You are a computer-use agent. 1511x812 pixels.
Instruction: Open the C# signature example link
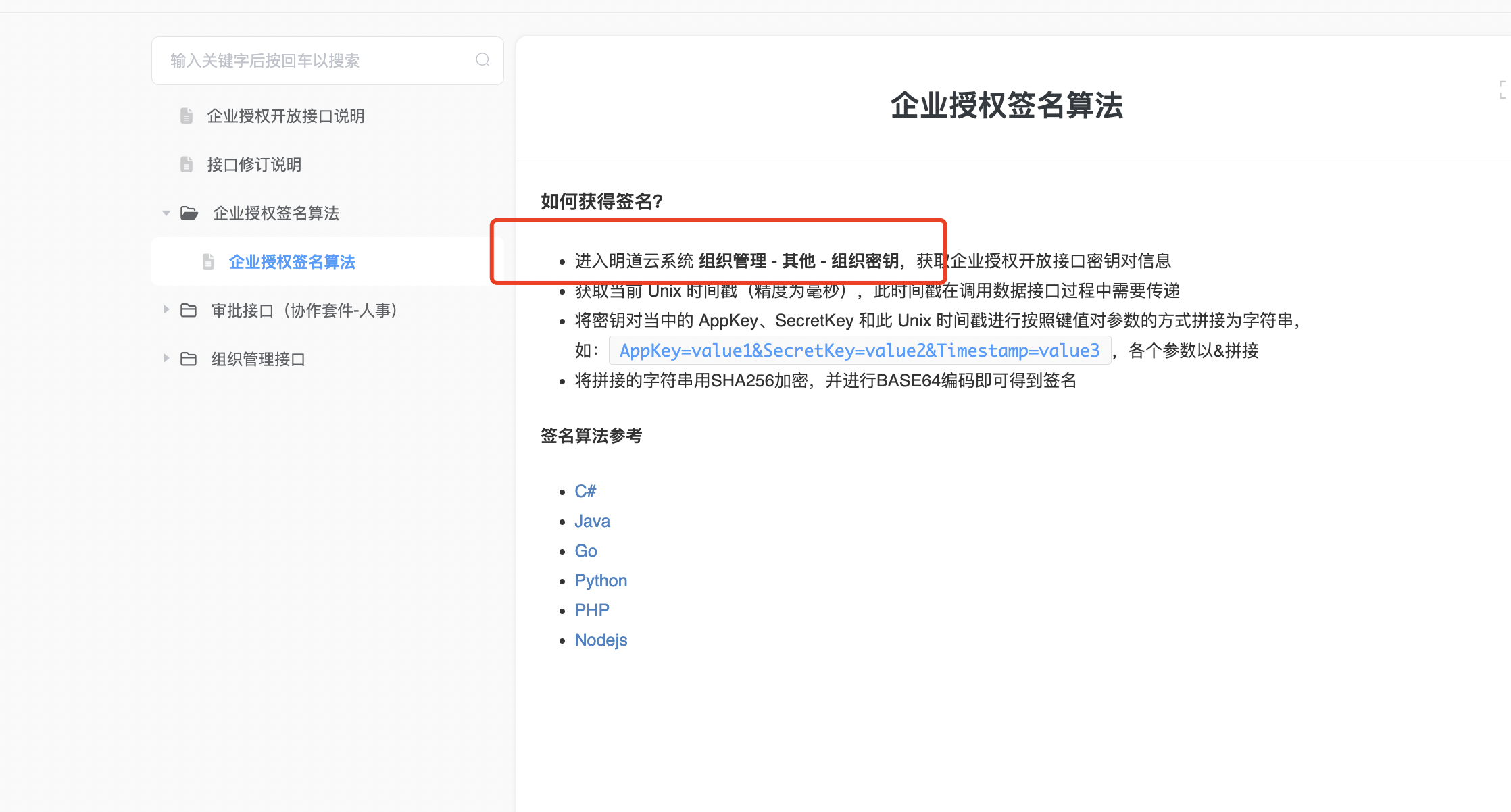pos(585,491)
